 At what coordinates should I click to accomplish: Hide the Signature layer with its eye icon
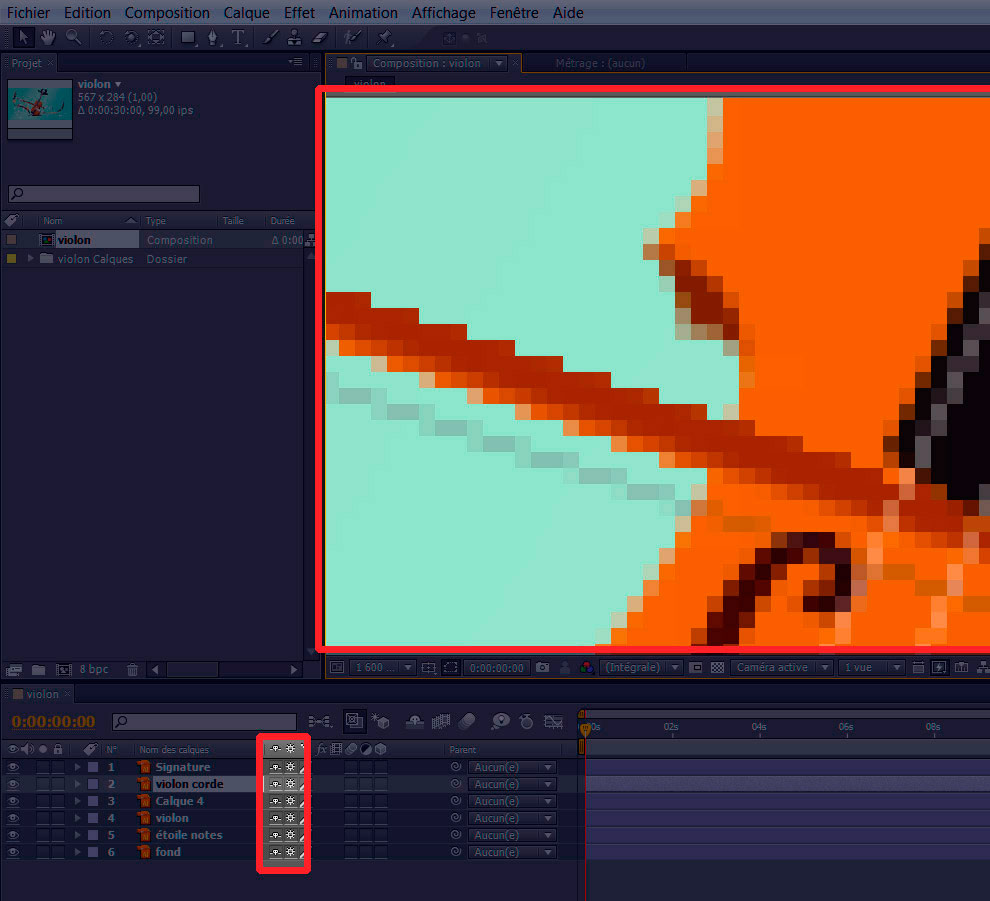(13, 767)
